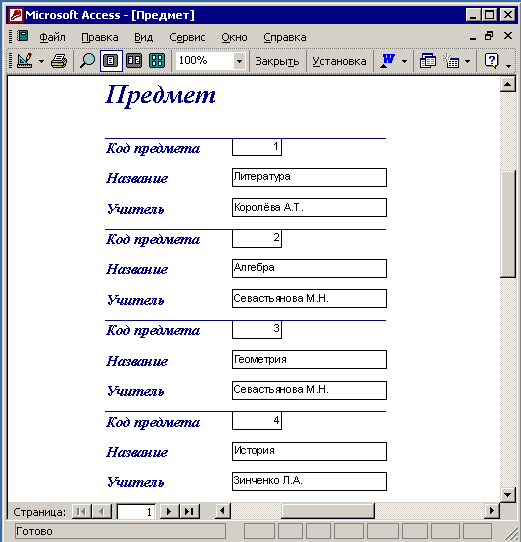Image resolution: width=521 pixels, height=542 pixels.
Task: Click the New Object icon
Action: pyautogui.click(x=451, y=61)
